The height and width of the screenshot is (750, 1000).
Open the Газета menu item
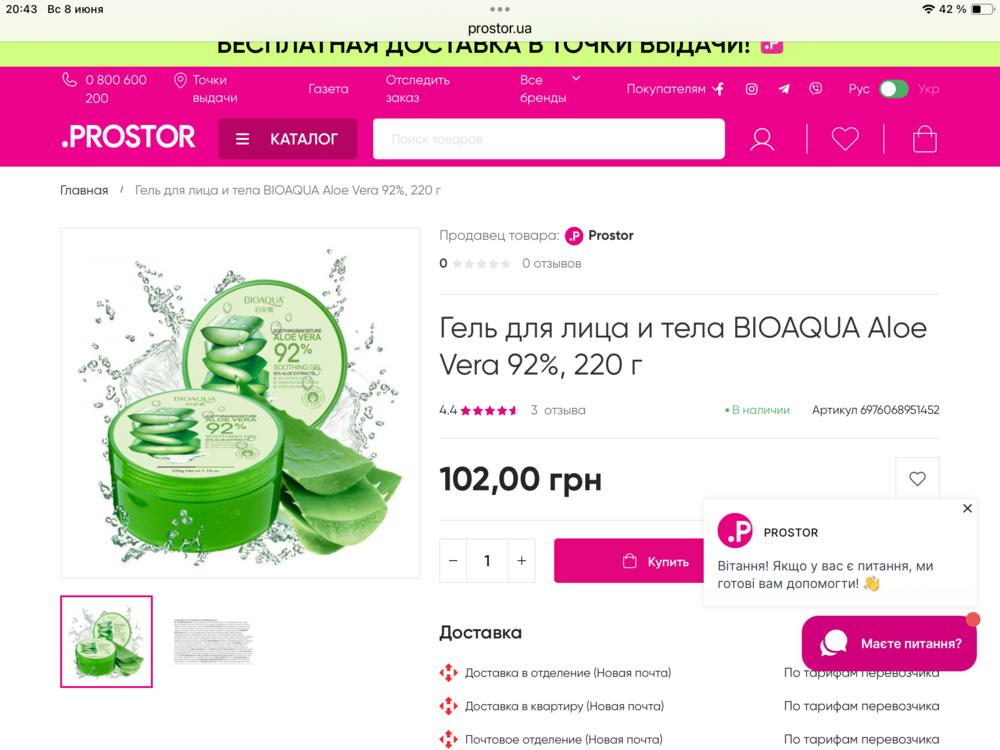tap(328, 89)
